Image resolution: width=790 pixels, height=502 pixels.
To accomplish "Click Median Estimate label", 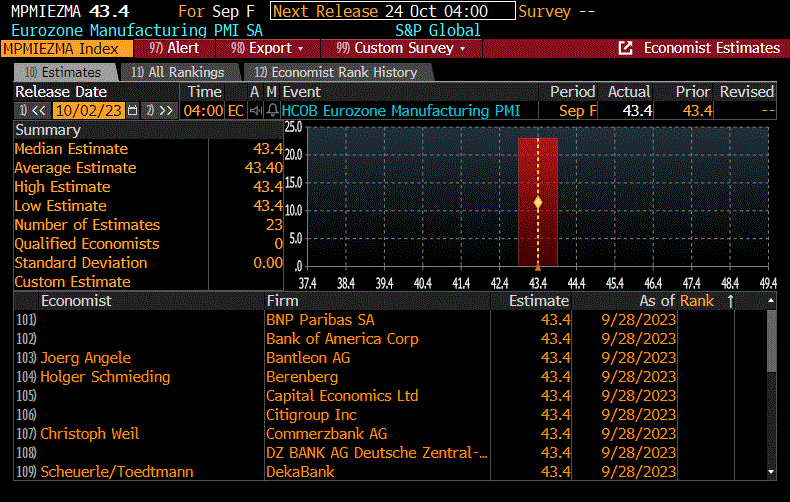I will coord(71,149).
